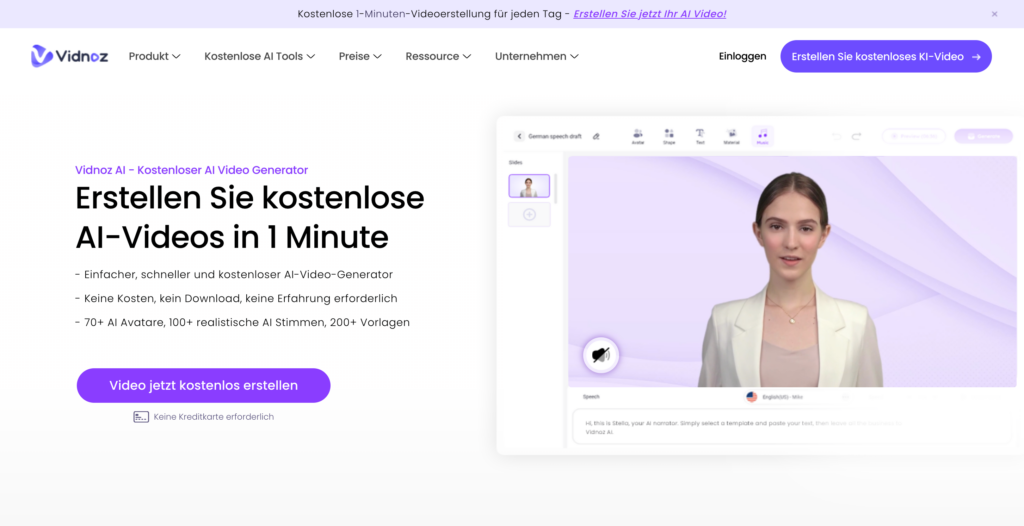1024x526 pixels.
Task: Toggle the muted speaker button on video
Action: click(x=601, y=355)
